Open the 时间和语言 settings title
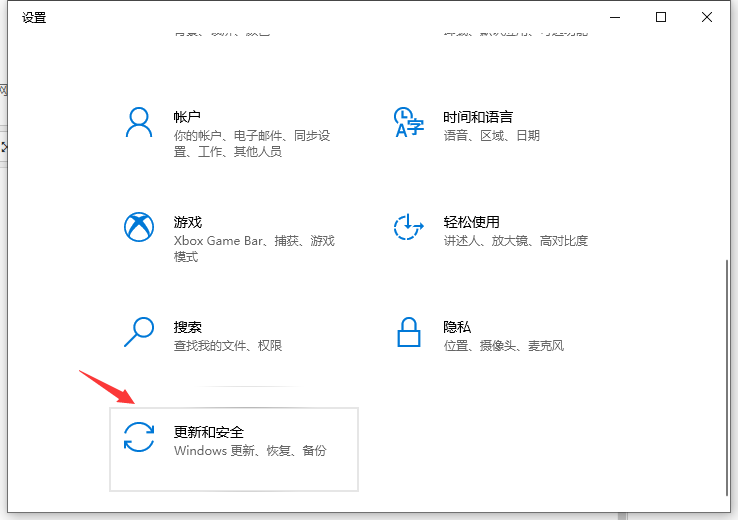The height and width of the screenshot is (520, 738). (x=478, y=117)
